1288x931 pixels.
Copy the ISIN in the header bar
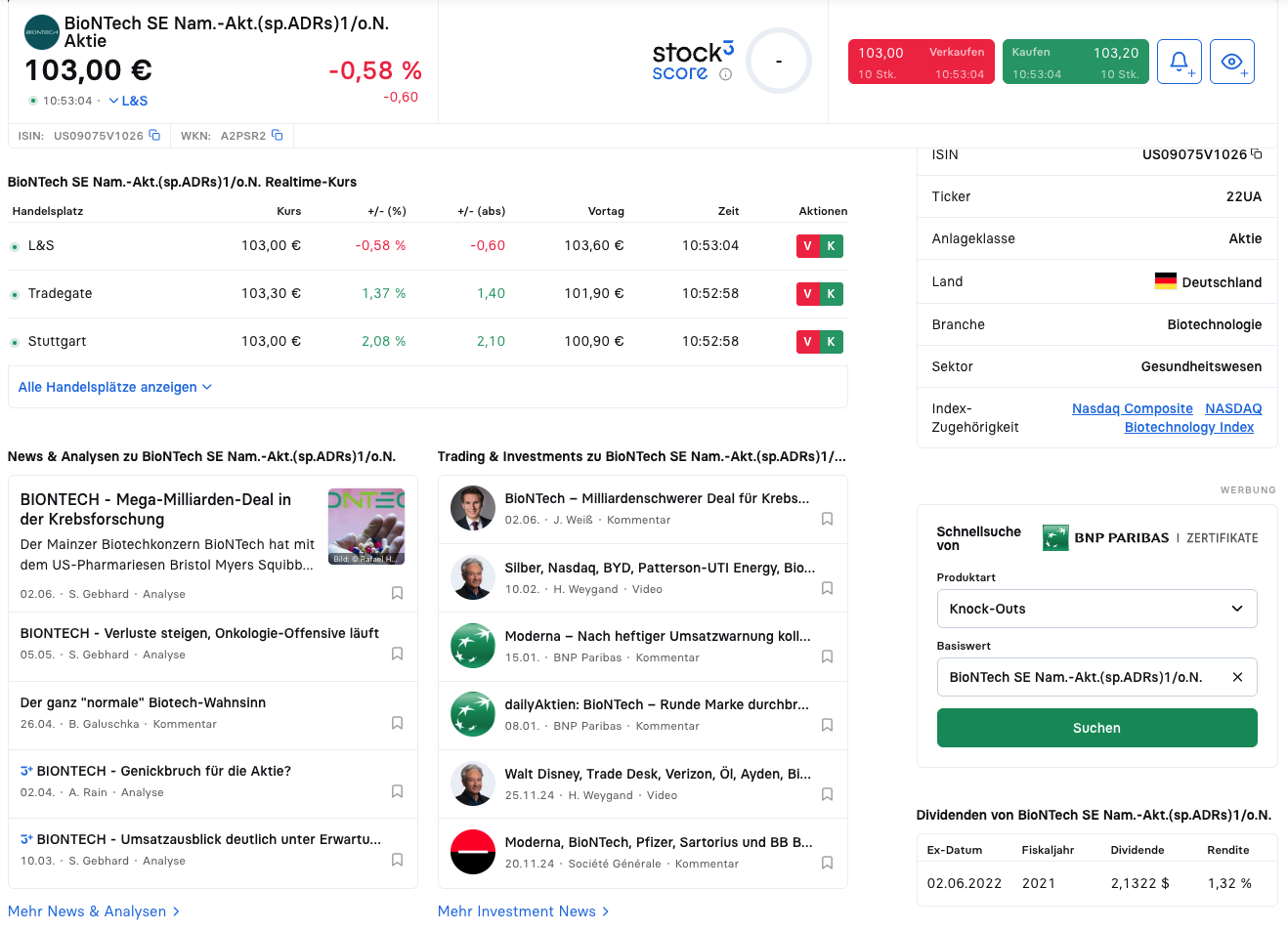pyautogui.click(x=154, y=135)
